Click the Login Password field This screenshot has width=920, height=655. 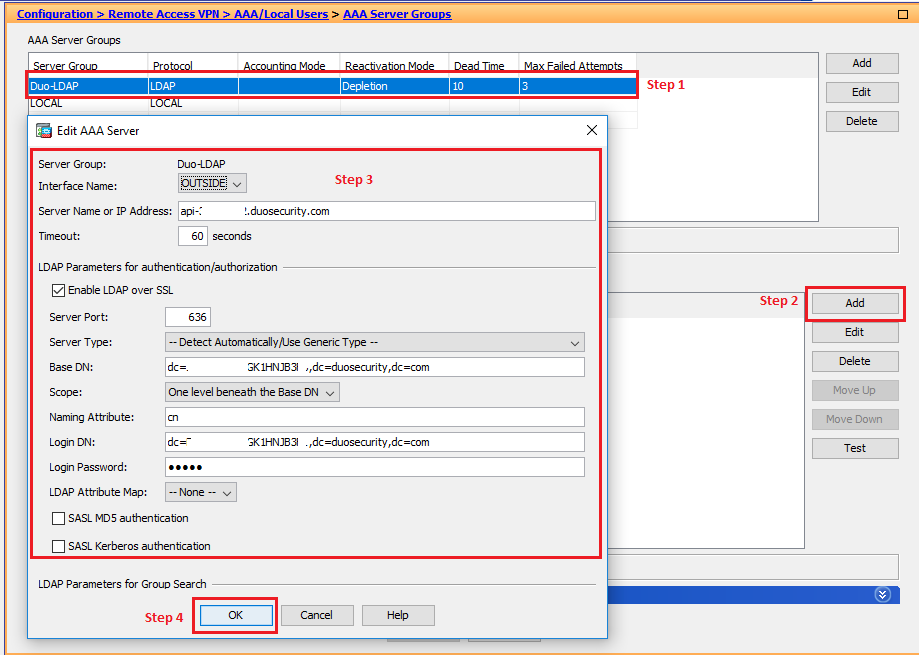click(x=375, y=467)
